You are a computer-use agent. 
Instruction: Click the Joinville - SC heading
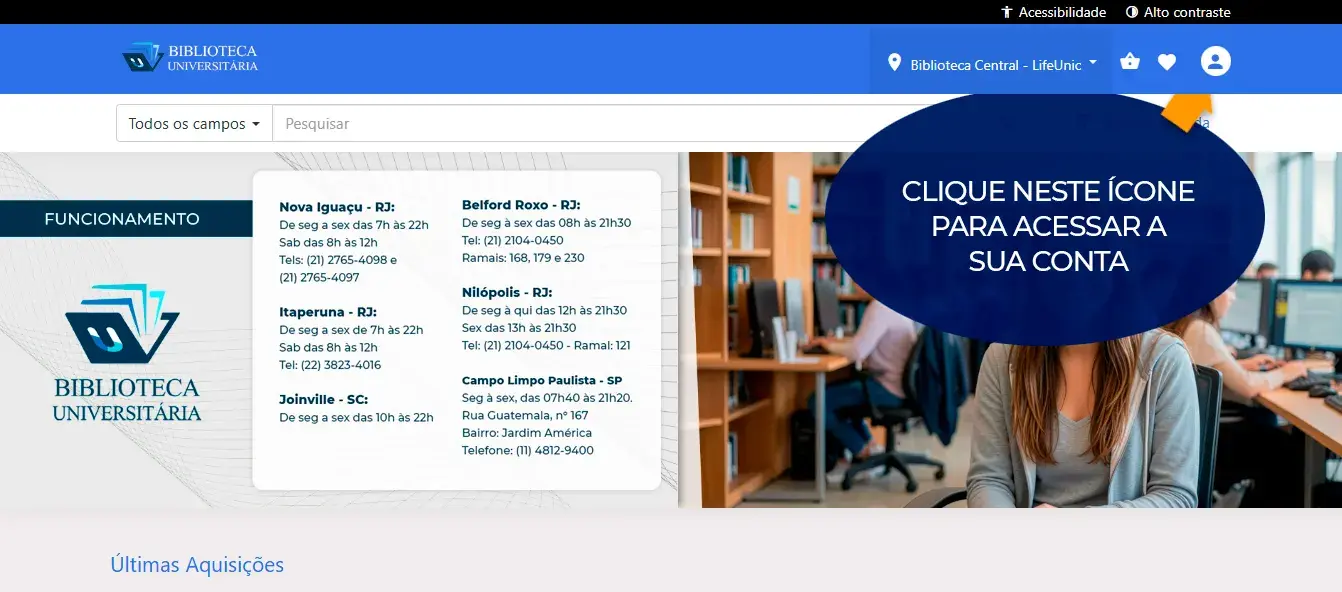323,399
